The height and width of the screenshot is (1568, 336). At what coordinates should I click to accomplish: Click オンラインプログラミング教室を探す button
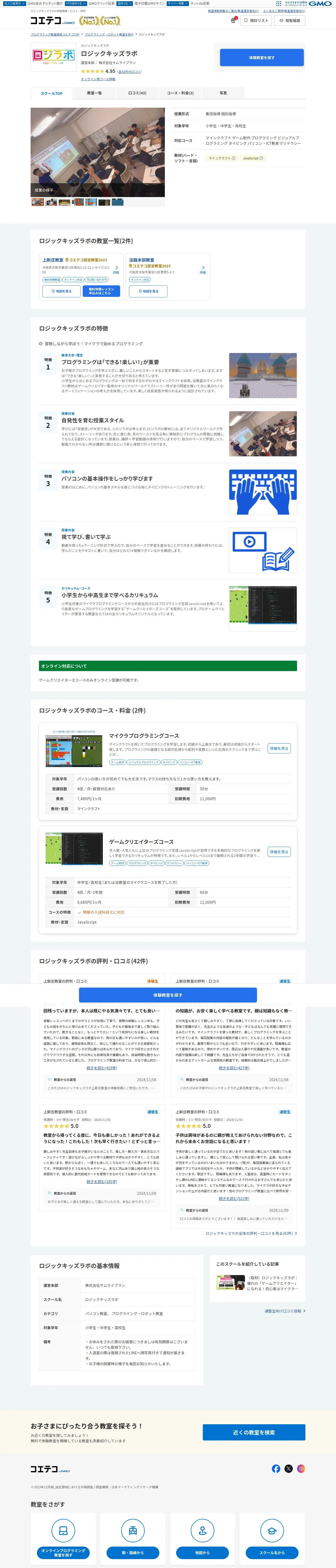63,1553
